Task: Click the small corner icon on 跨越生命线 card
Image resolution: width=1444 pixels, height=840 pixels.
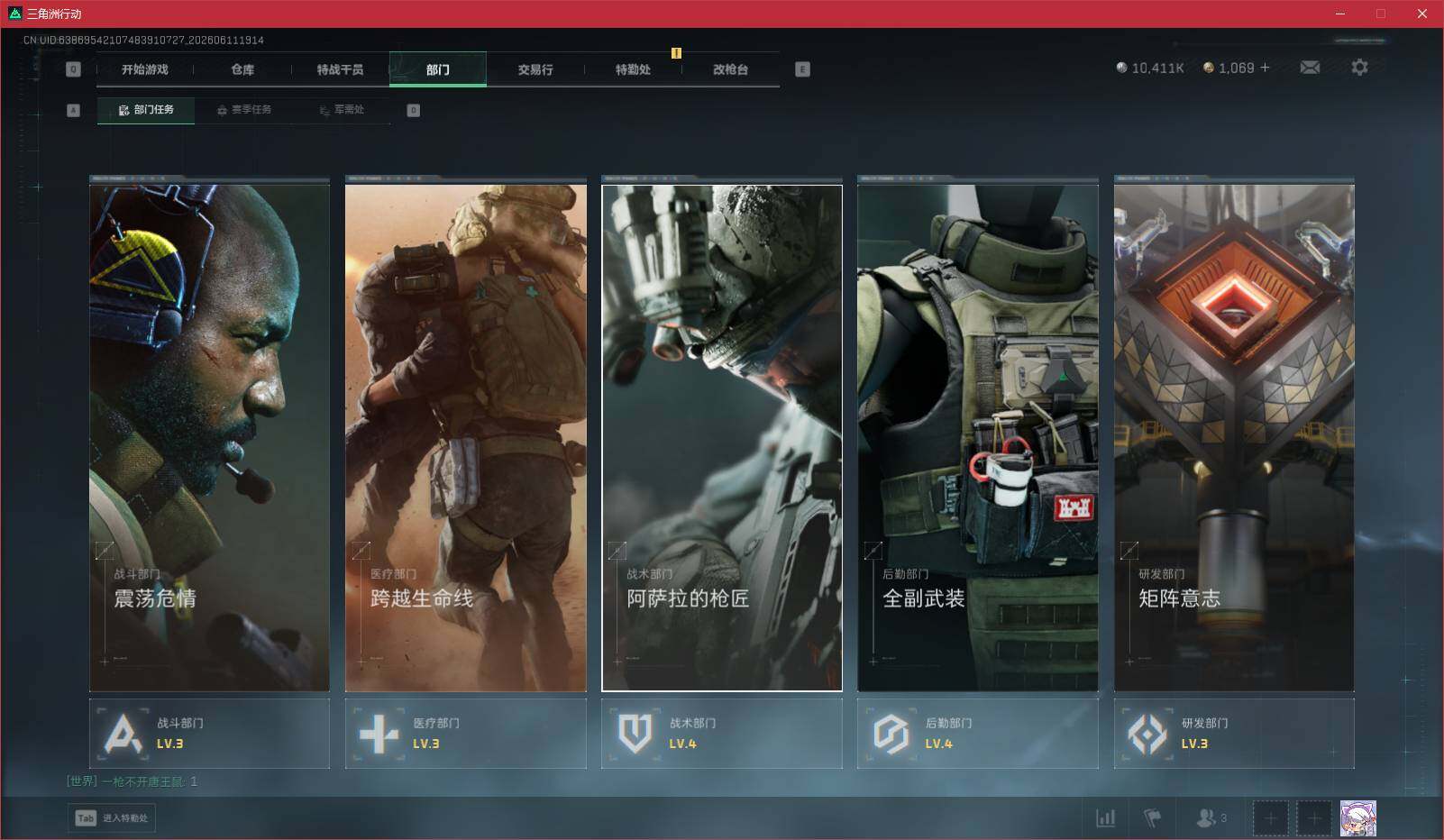Action: (x=361, y=550)
